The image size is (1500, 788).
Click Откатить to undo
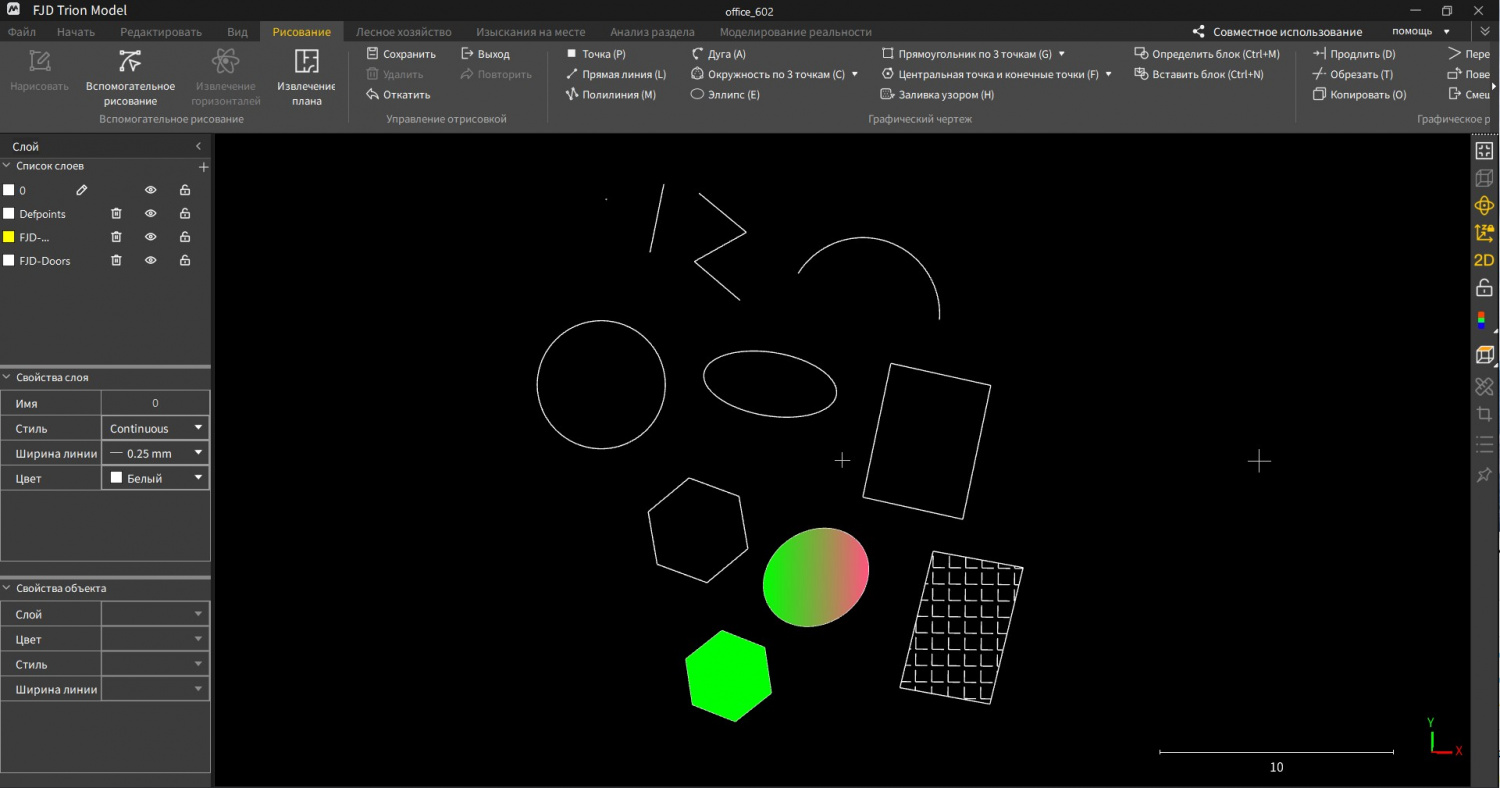click(x=398, y=94)
